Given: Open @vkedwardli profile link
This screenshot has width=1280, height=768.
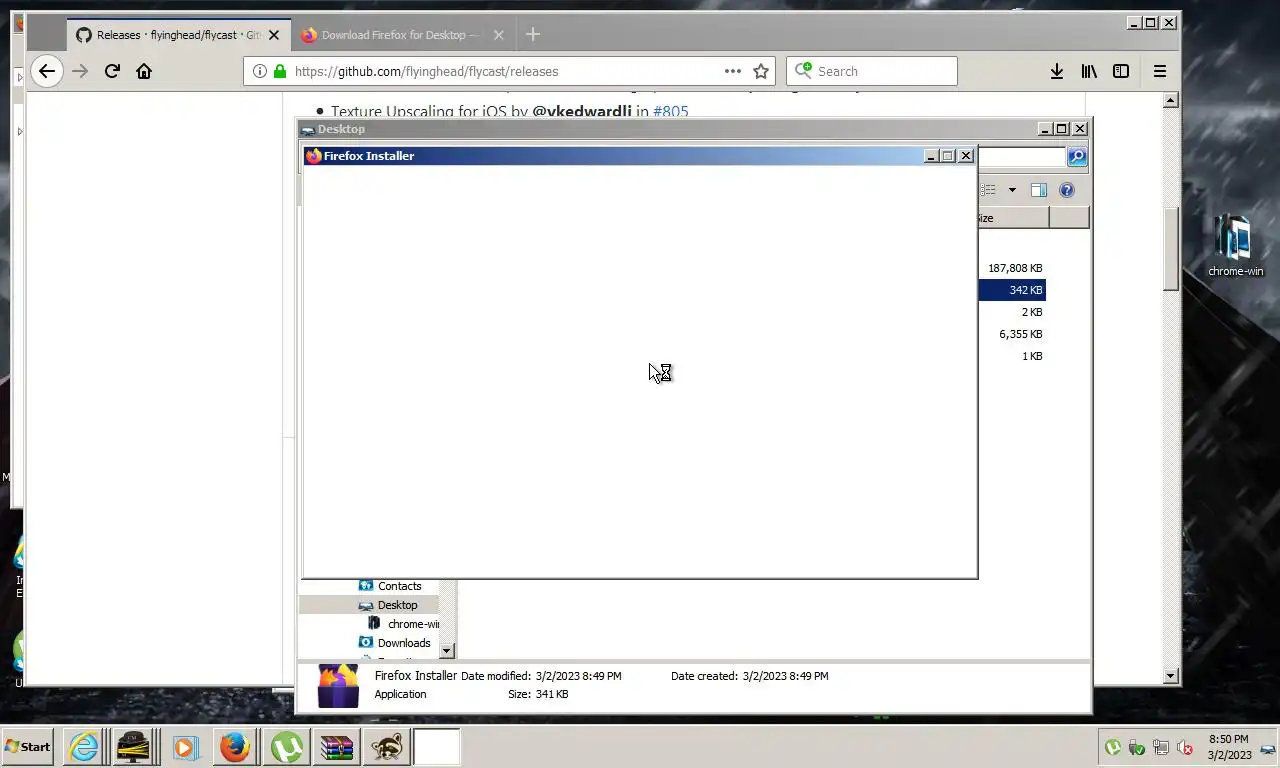Looking at the screenshot, I should pyautogui.click(x=582, y=111).
